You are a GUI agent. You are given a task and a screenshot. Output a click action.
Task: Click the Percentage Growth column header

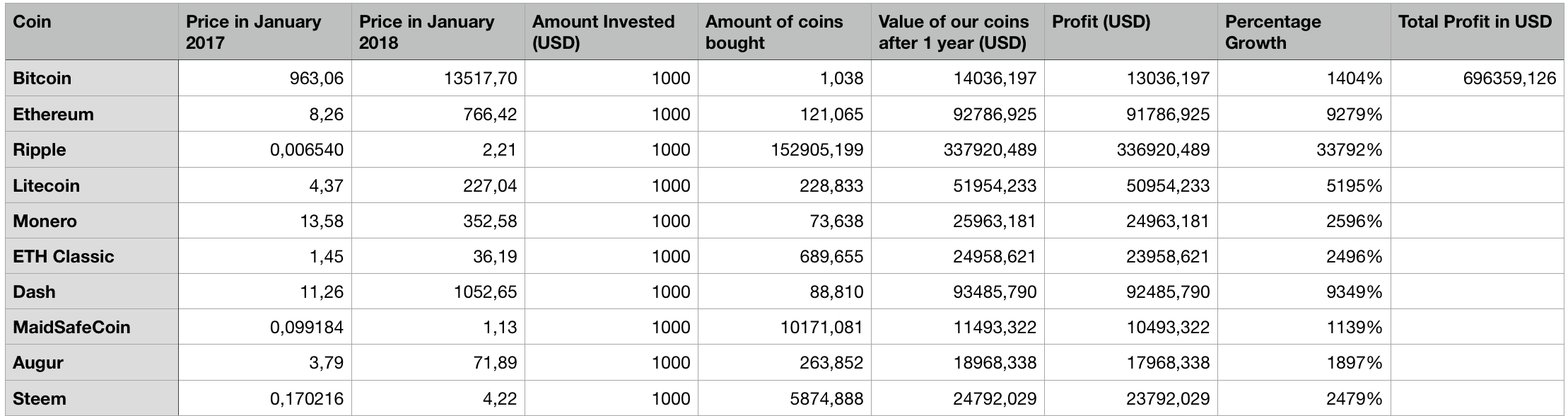(1272, 32)
